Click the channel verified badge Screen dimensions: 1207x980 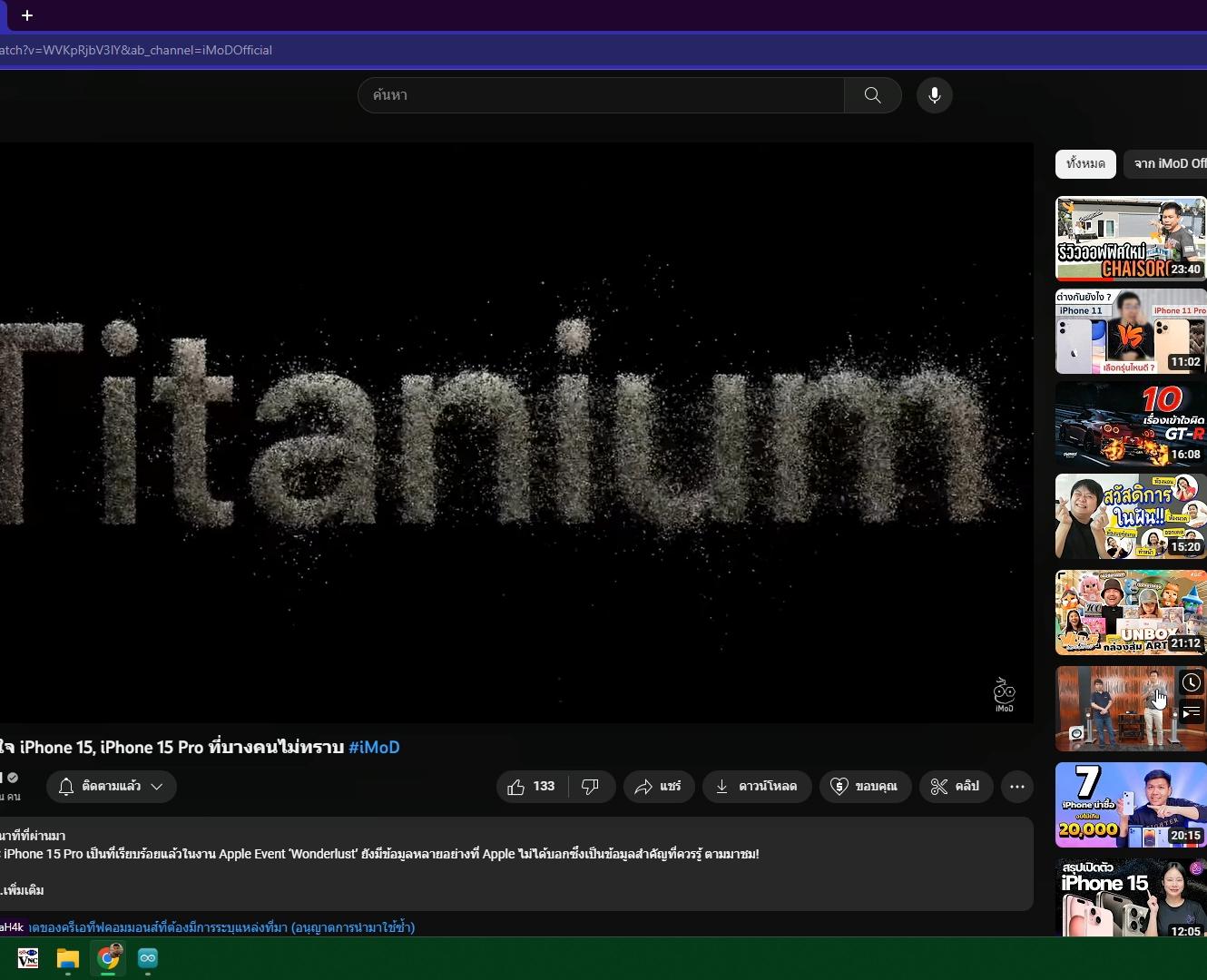pyautogui.click(x=13, y=778)
